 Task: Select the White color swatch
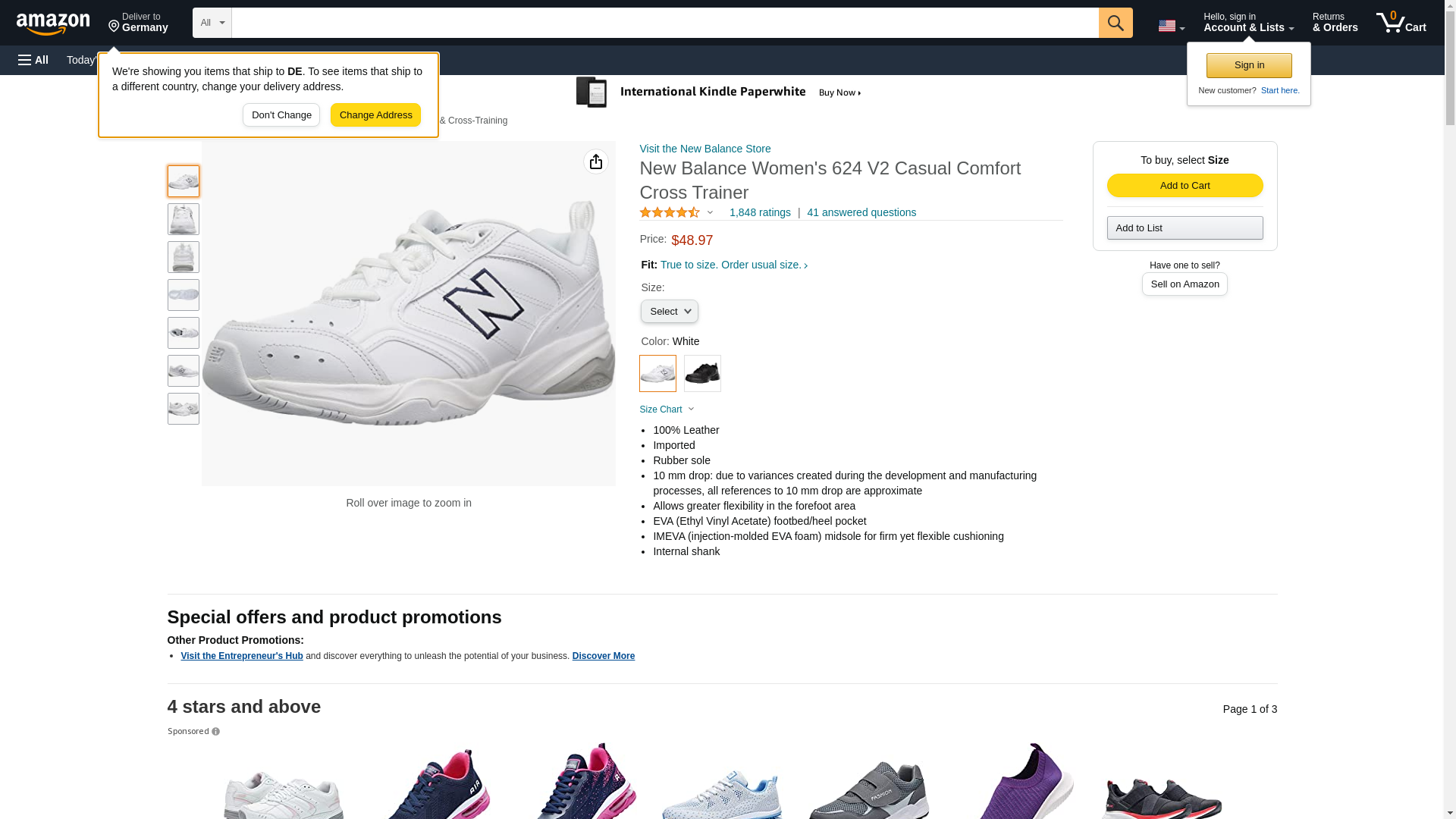click(657, 373)
